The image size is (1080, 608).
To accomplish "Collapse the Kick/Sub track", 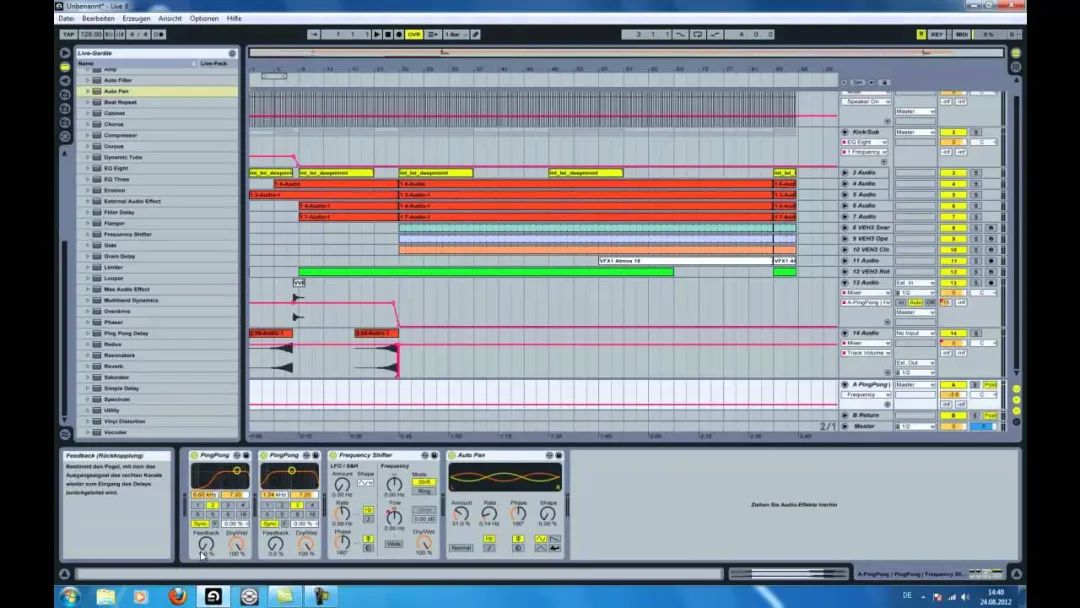I will [x=845, y=132].
